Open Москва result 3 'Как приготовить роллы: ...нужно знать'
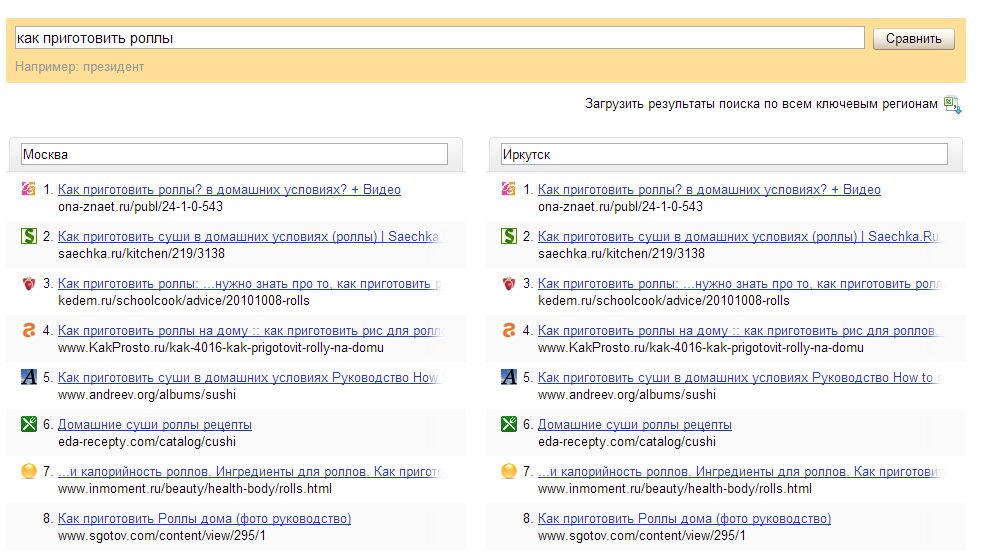 [250, 284]
